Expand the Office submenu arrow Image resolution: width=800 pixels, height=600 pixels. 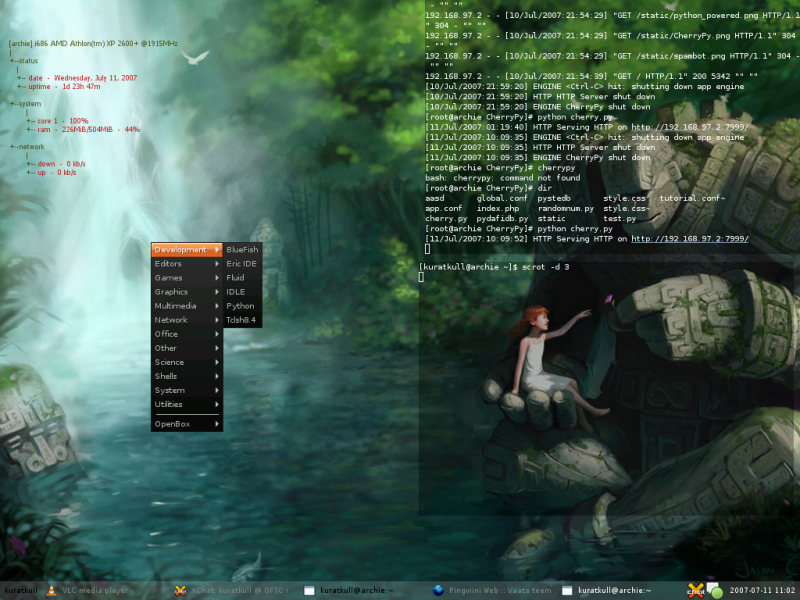(x=217, y=334)
